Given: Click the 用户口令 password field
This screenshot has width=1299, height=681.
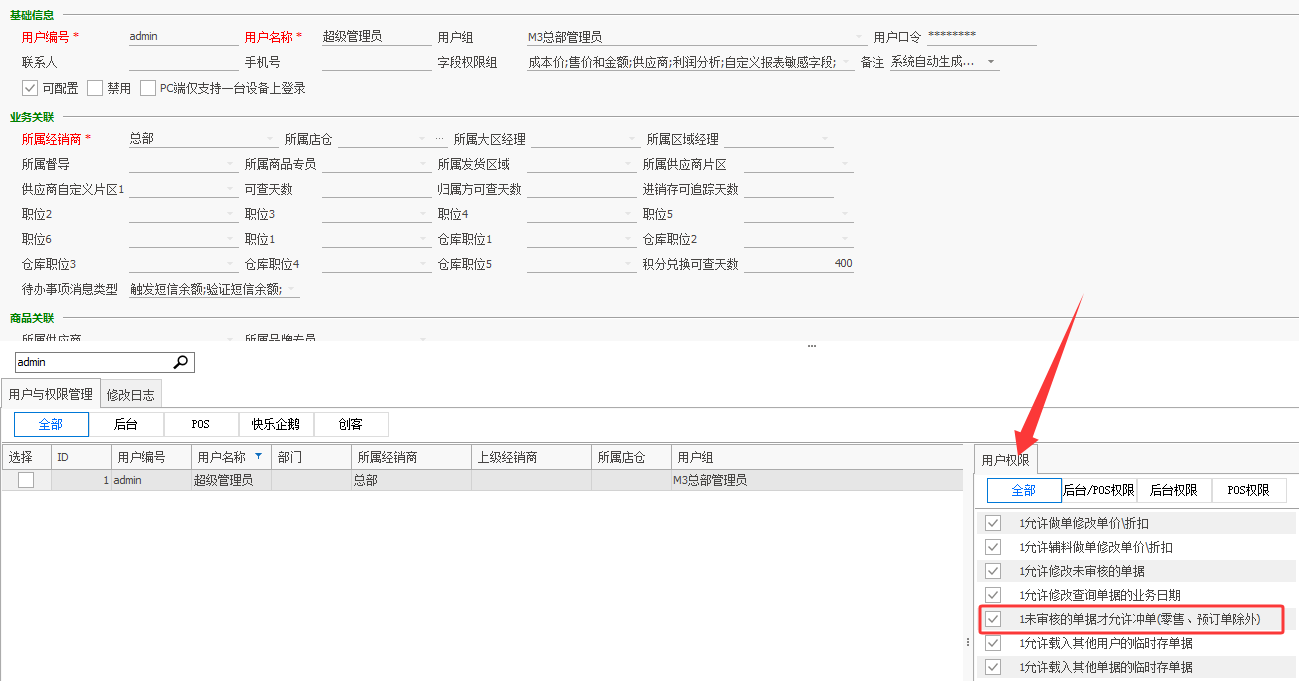Looking at the screenshot, I should [982, 37].
